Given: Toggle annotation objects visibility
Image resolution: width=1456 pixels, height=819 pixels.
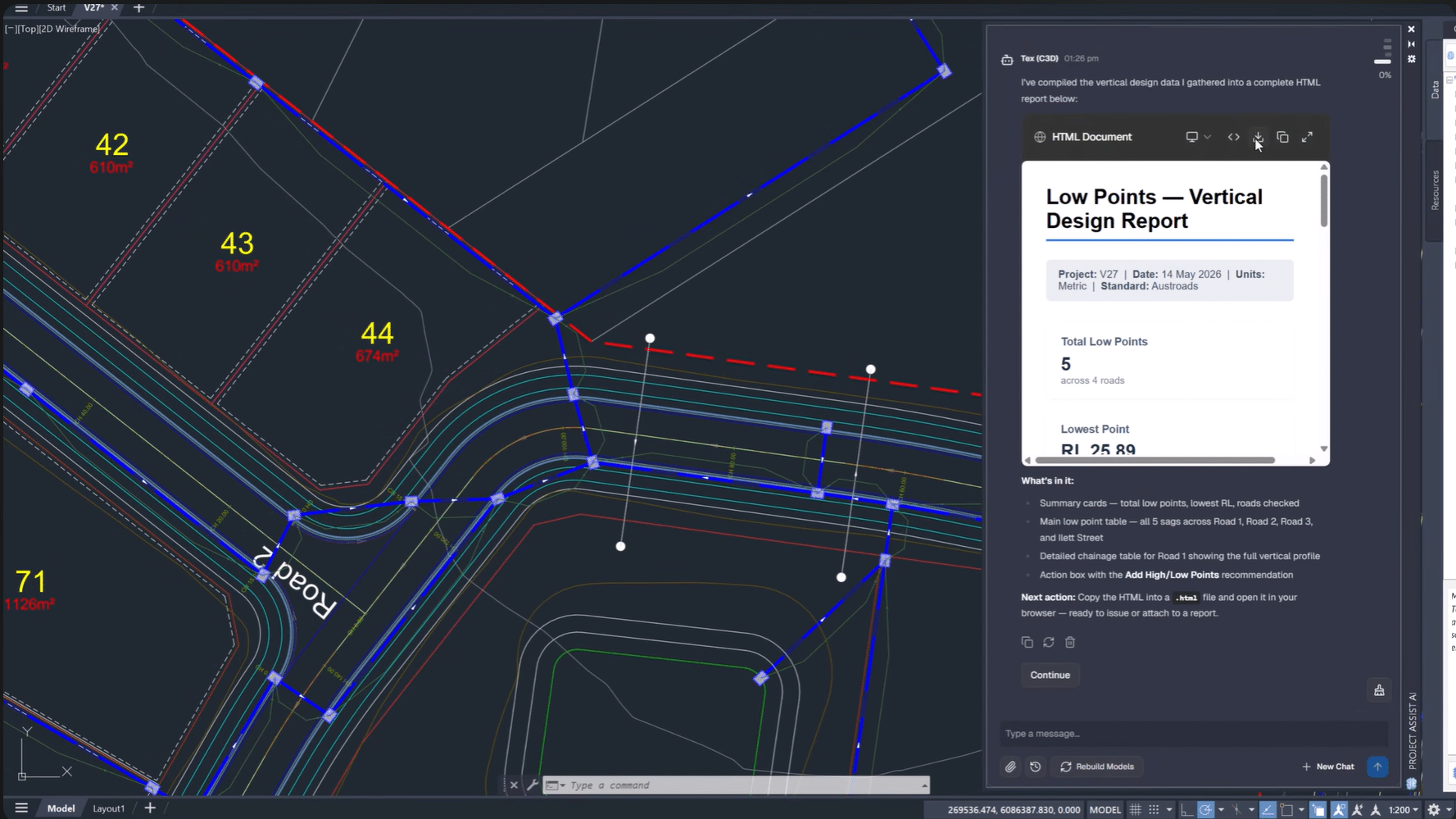Looking at the screenshot, I should click(1339, 810).
